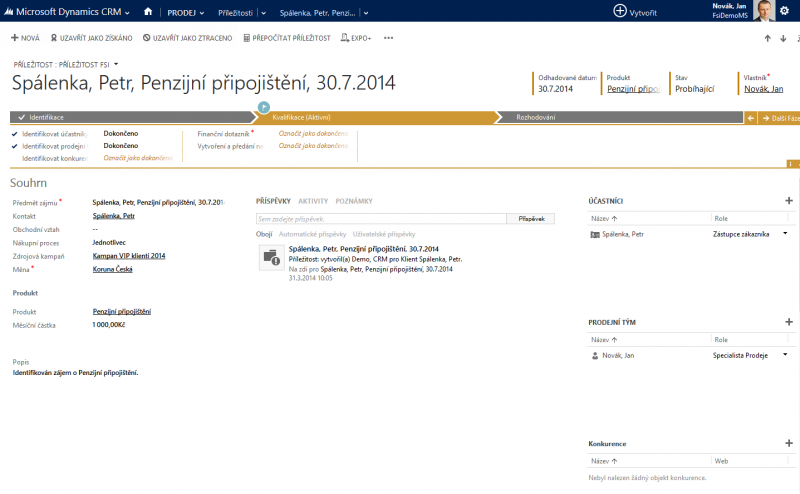The height and width of the screenshot is (494, 800).
Task: Click NOVÁ to create new record
Action: pyautogui.click(x=26, y=38)
